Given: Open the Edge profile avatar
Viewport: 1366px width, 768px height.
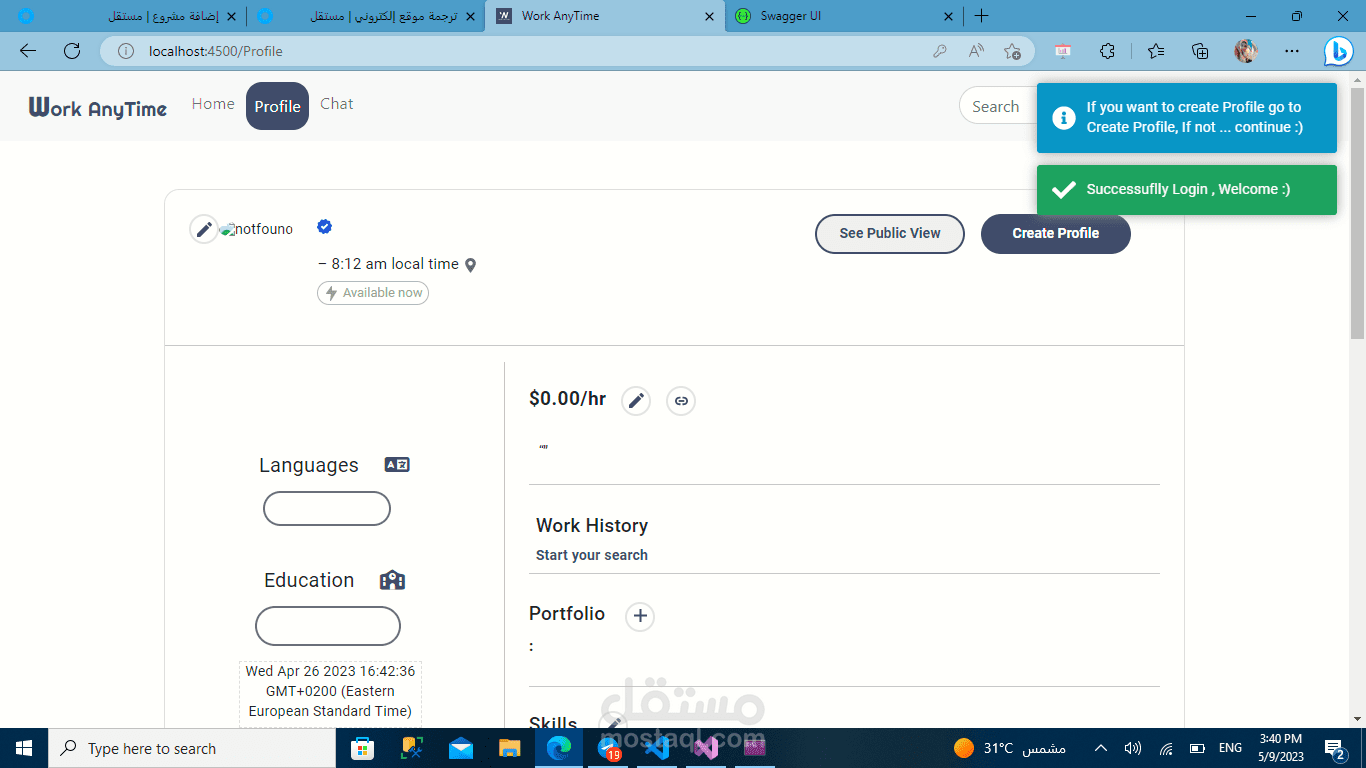Looking at the screenshot, I should 1246,51.
